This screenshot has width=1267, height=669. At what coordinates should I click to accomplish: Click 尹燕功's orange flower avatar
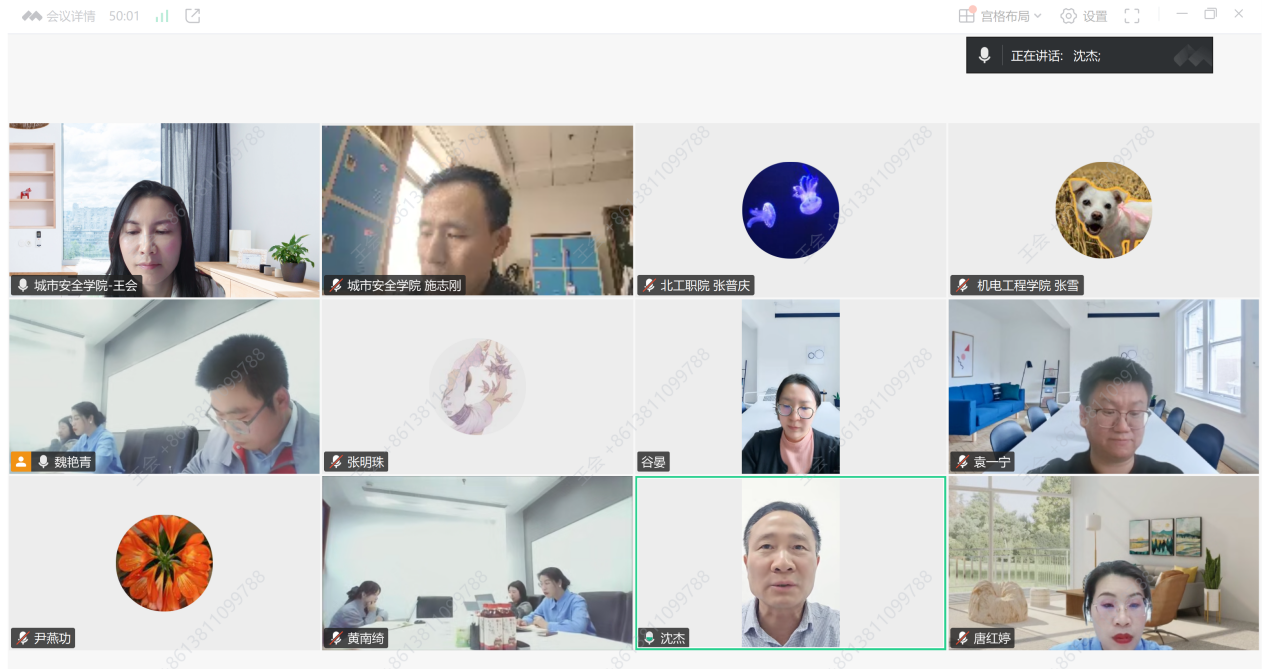(164, 563)
